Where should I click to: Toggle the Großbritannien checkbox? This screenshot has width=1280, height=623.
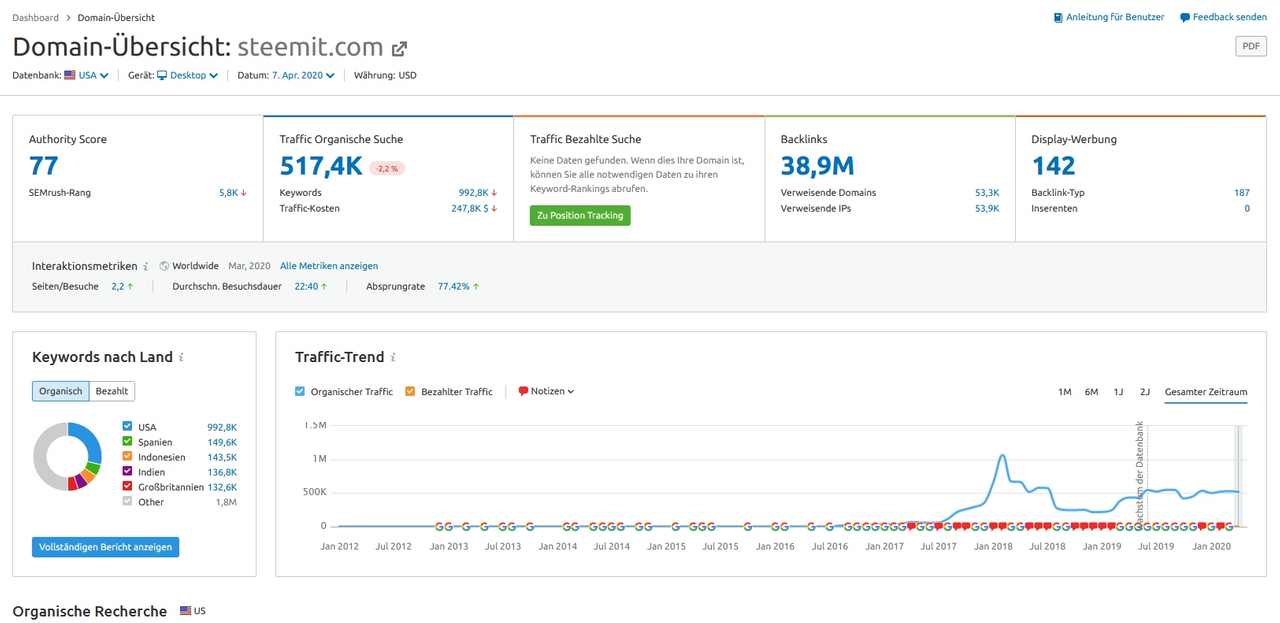(x=127, y=487)
